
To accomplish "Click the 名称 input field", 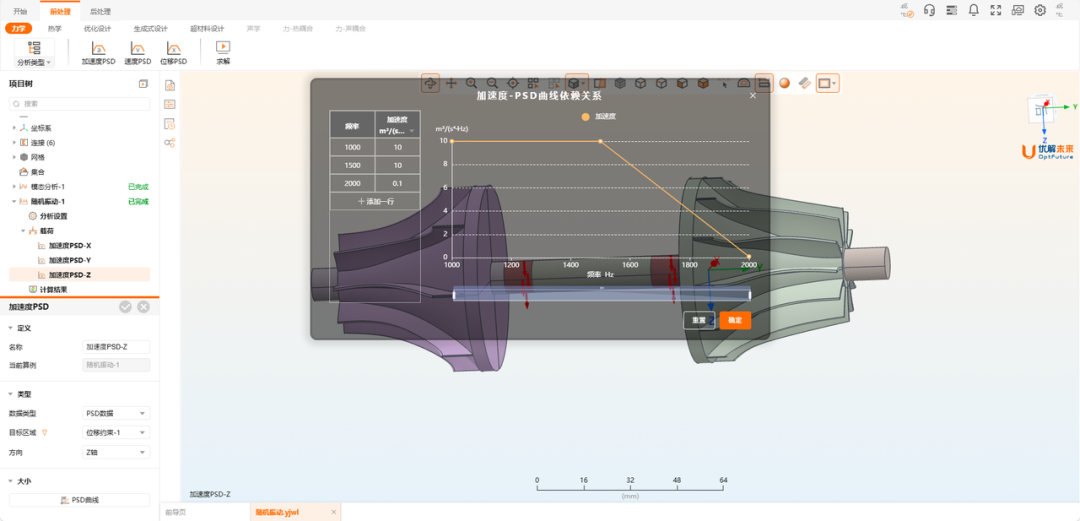I will pyautogui.click(x=116, y=347).
